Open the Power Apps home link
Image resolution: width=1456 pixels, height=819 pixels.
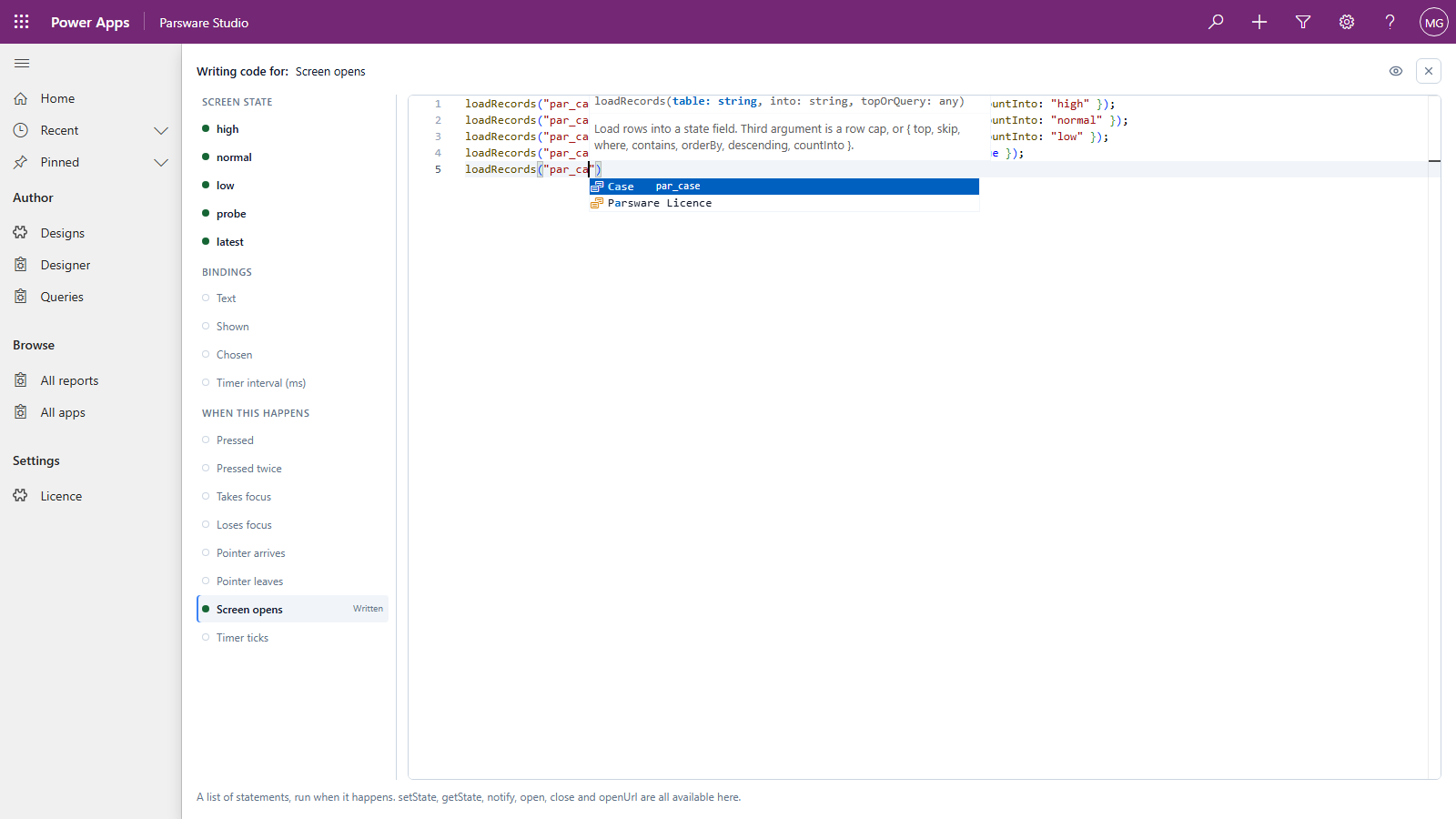90,22
